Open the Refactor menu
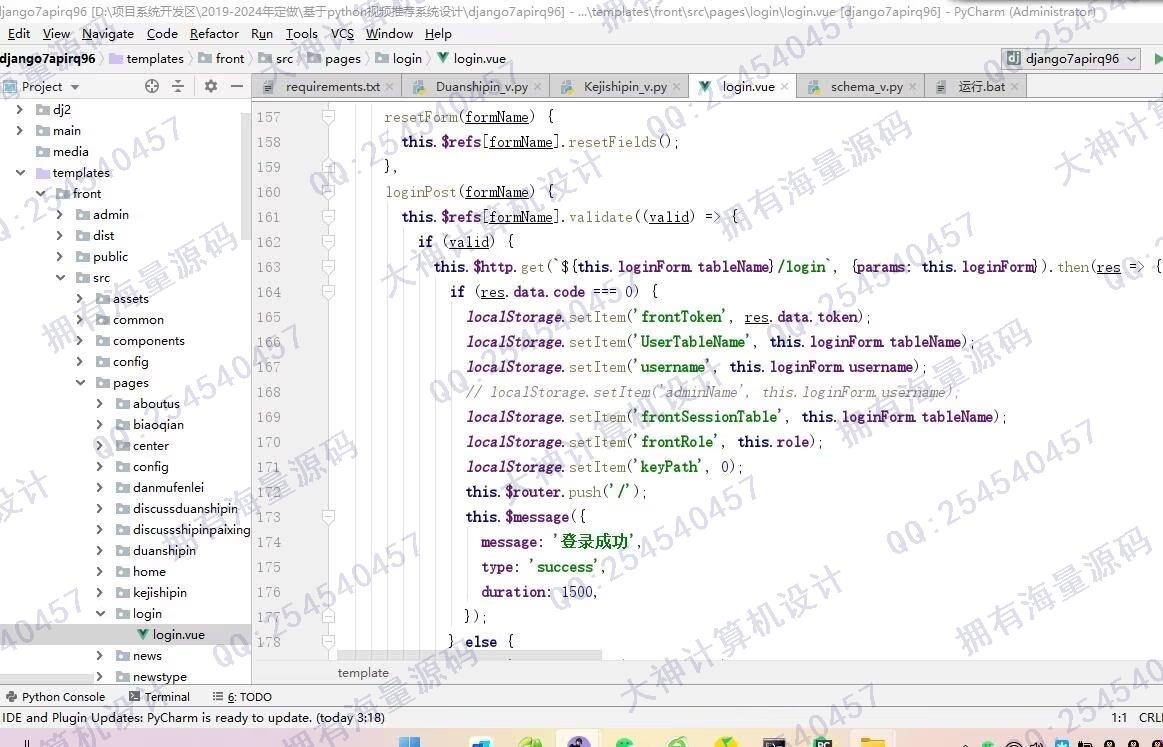The image size is (1163, 747). tap(214, 33)
